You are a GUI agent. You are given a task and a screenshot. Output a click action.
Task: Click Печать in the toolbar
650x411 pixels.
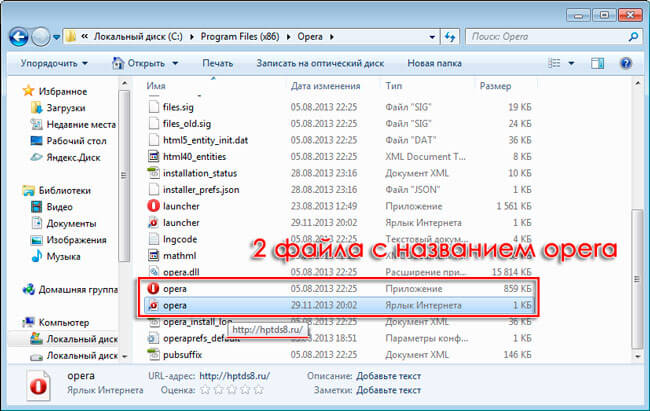tap(218, 63)
